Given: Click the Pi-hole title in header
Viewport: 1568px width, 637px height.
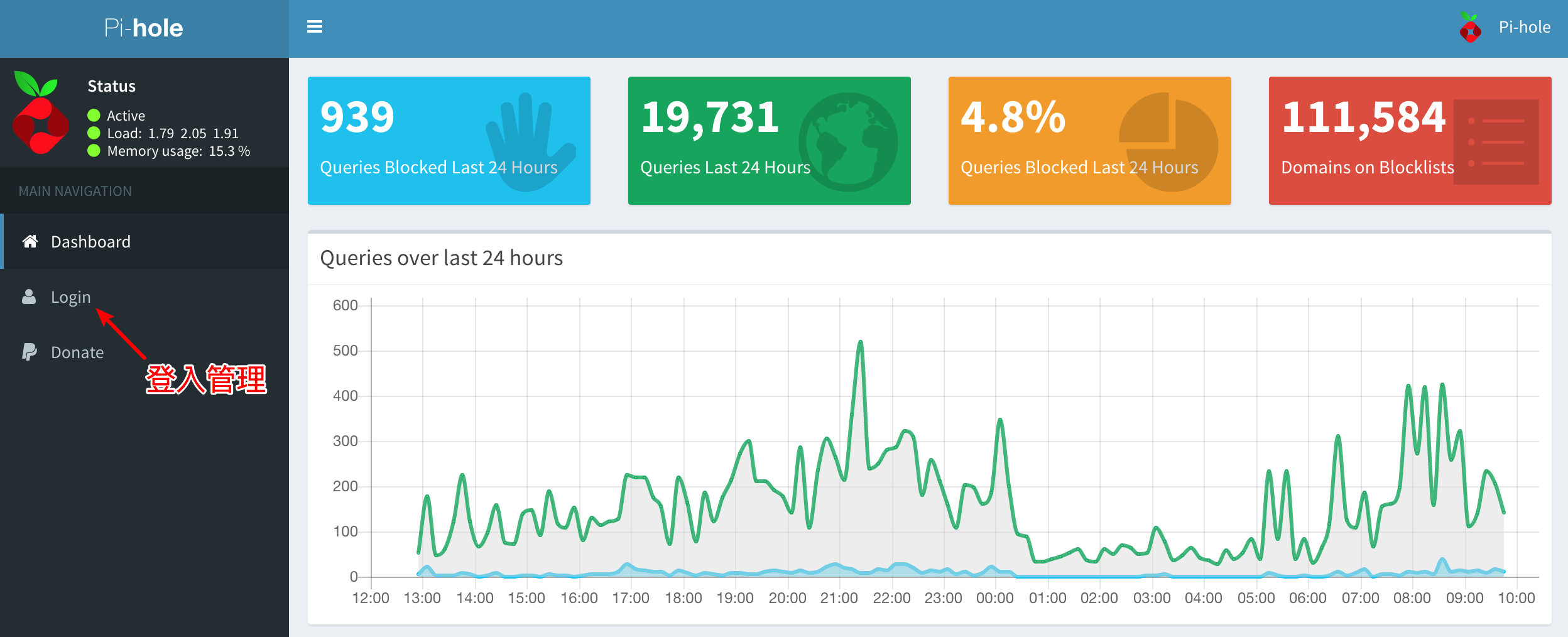Looking at the screenshot, I should 144,28.
